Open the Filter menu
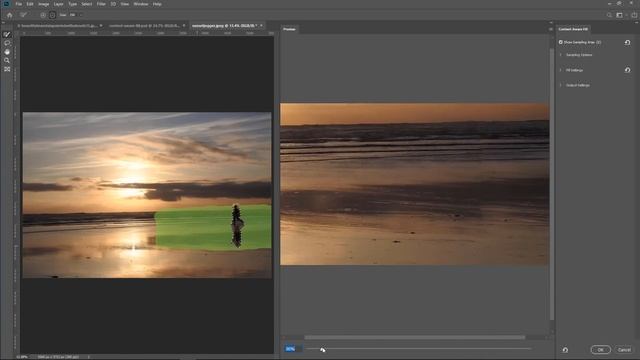The image size is (640, 360). (x=101, y=4)
